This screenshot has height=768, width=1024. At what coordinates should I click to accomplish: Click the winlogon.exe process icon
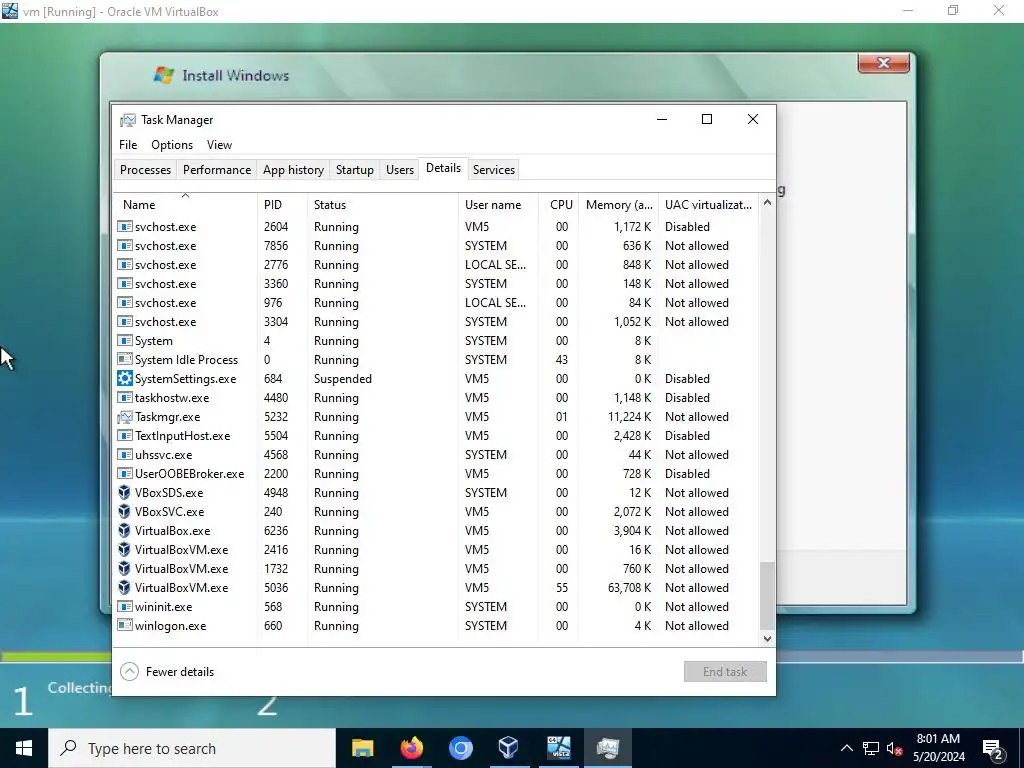[x=124, y=625]
